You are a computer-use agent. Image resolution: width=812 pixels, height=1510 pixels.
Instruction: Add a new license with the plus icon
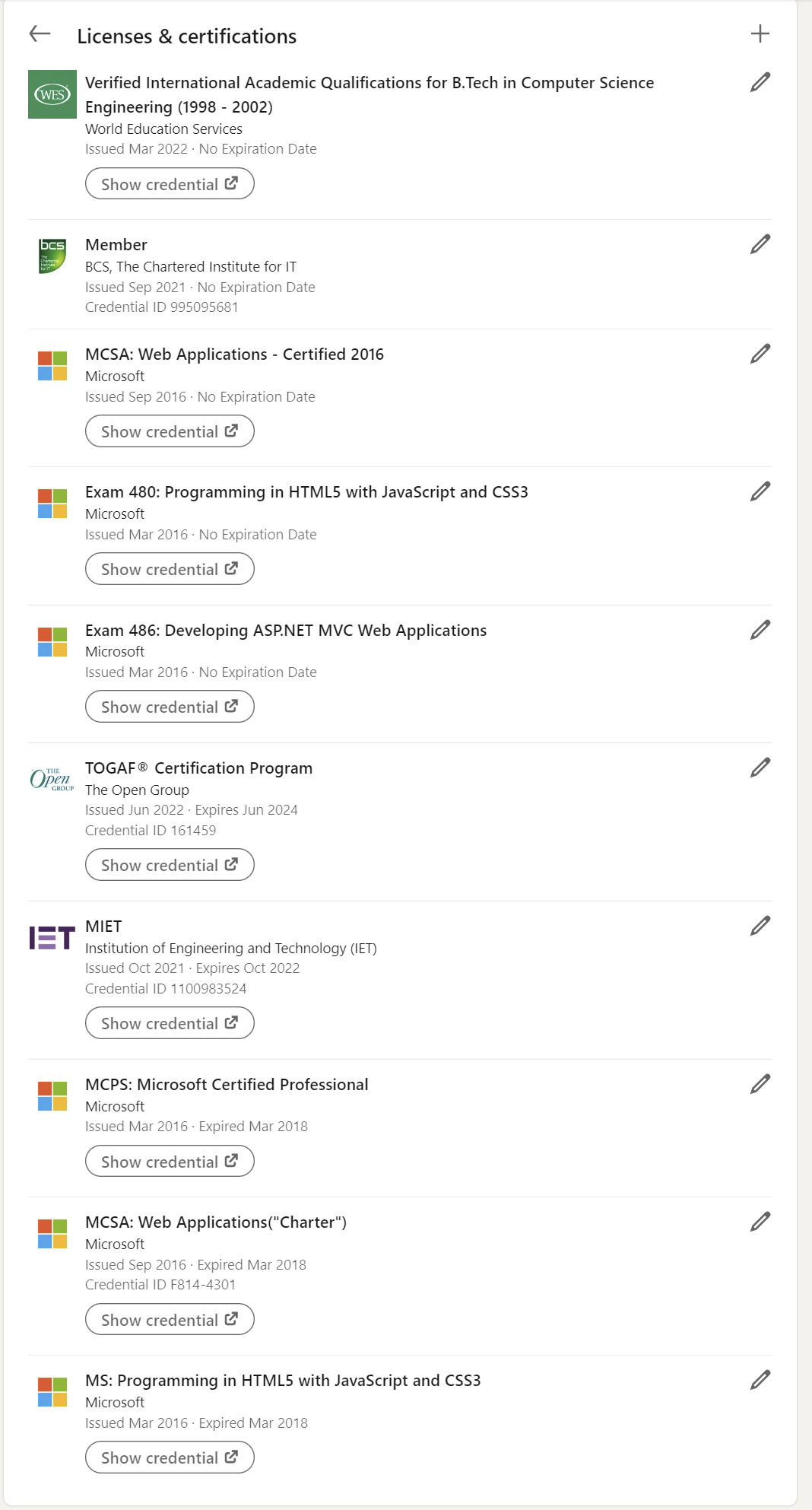click(760, 33)
